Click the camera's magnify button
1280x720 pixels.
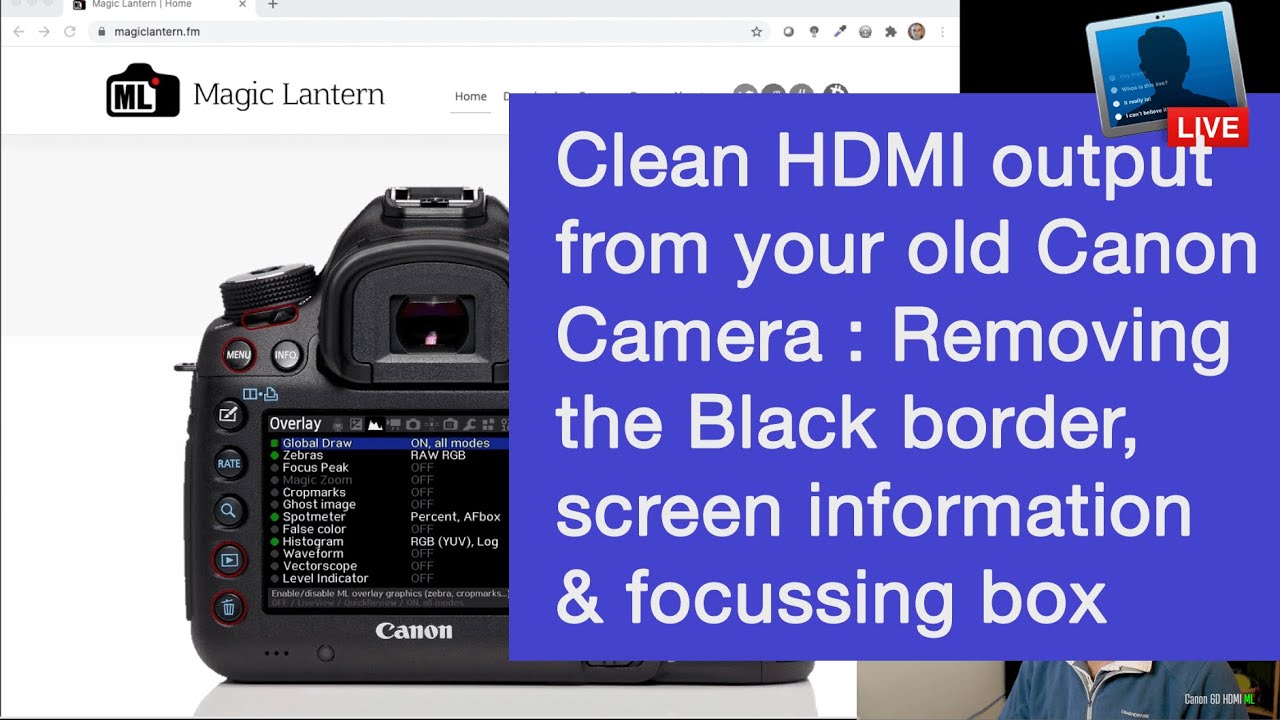coord(228,511)
